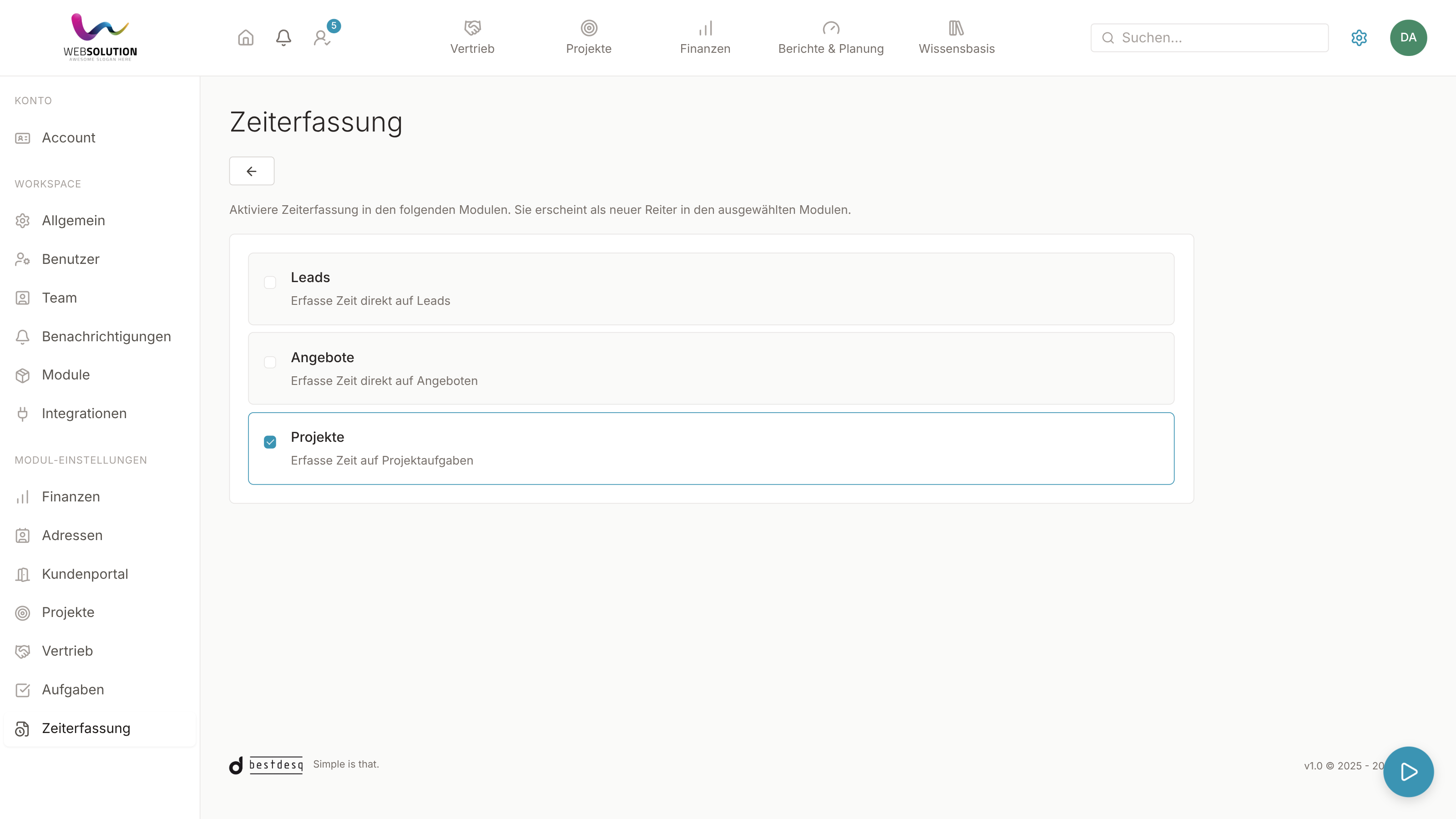Click 'Erfasse Zeit auf Projektaufgaben' description

[382, 460]
